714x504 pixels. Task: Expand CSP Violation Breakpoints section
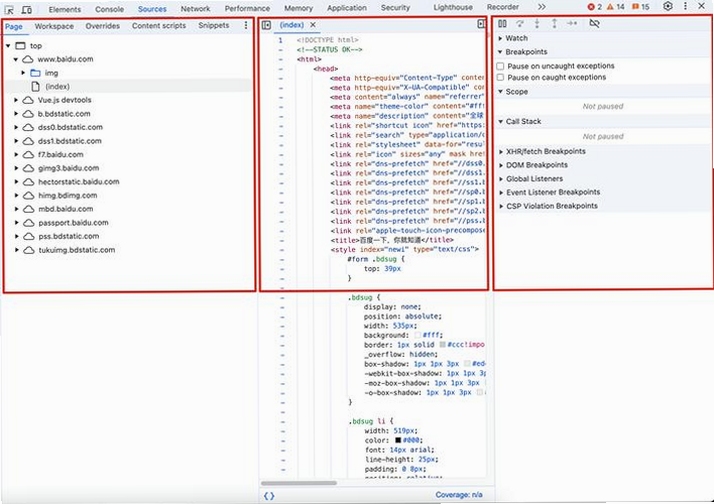point(501,206)
